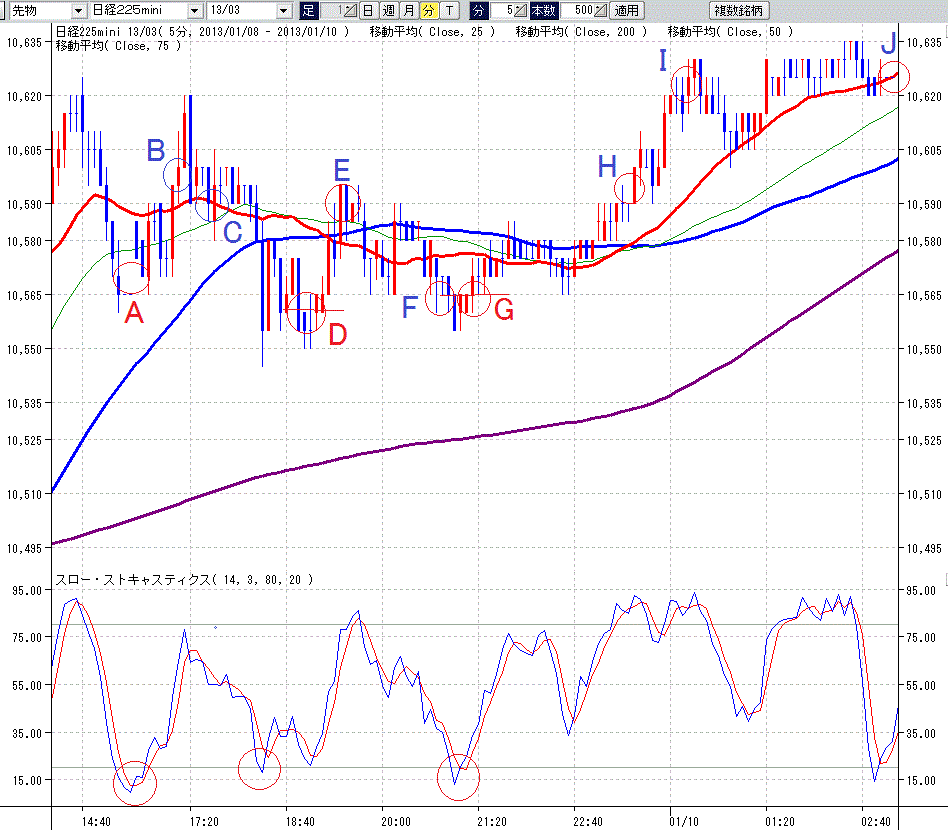Click the 02:40 time axis label
The height and width of the screenshot is (830, 948).
[x=876, y=822]
